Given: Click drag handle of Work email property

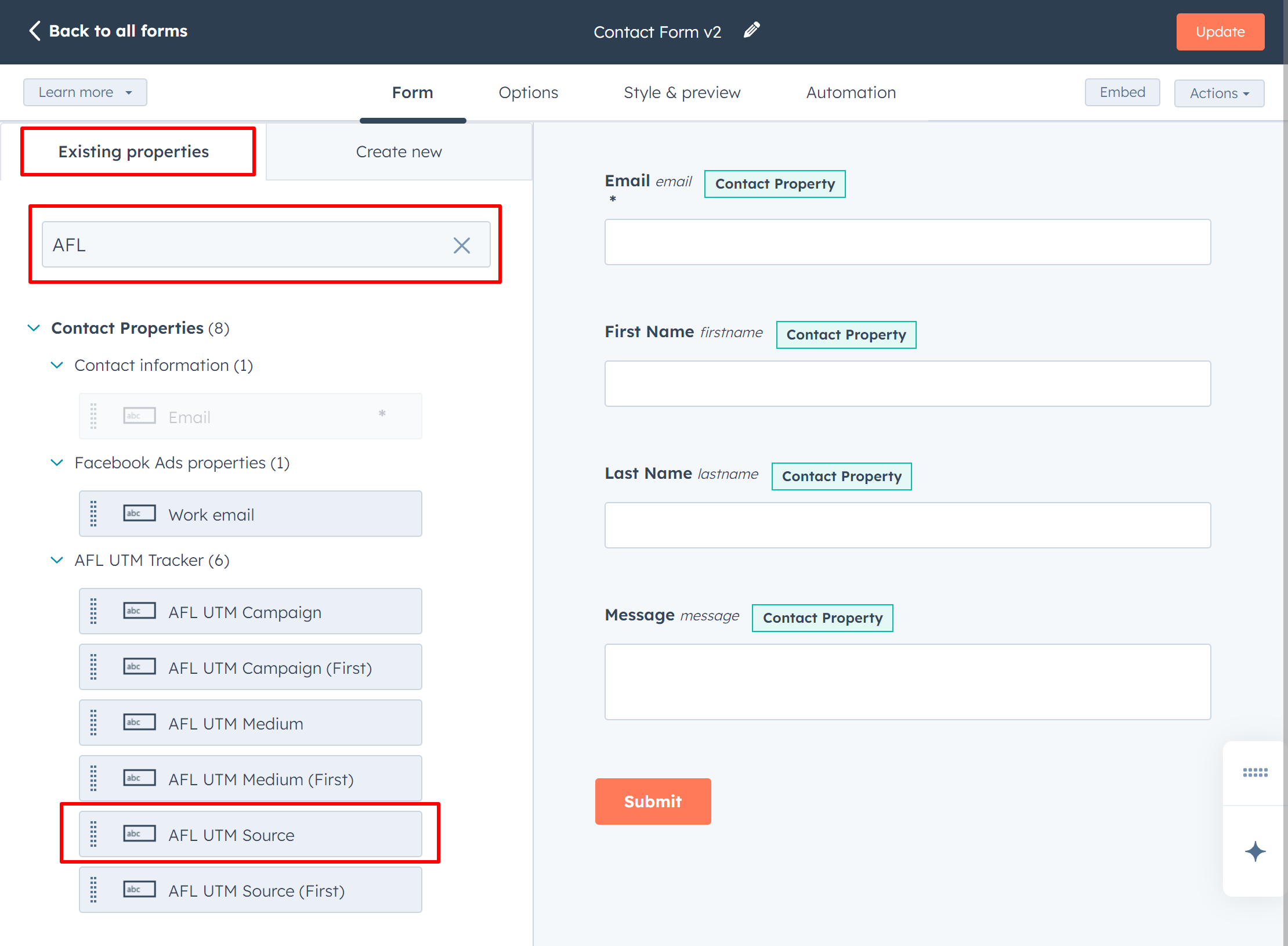Looking at the screenshot, I should tap(93, 514).
